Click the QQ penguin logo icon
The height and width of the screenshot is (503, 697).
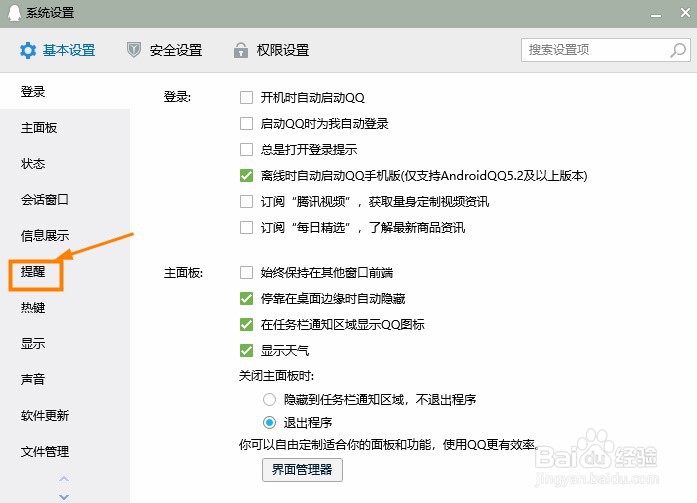pyautogui.click(x=14, y=13)
